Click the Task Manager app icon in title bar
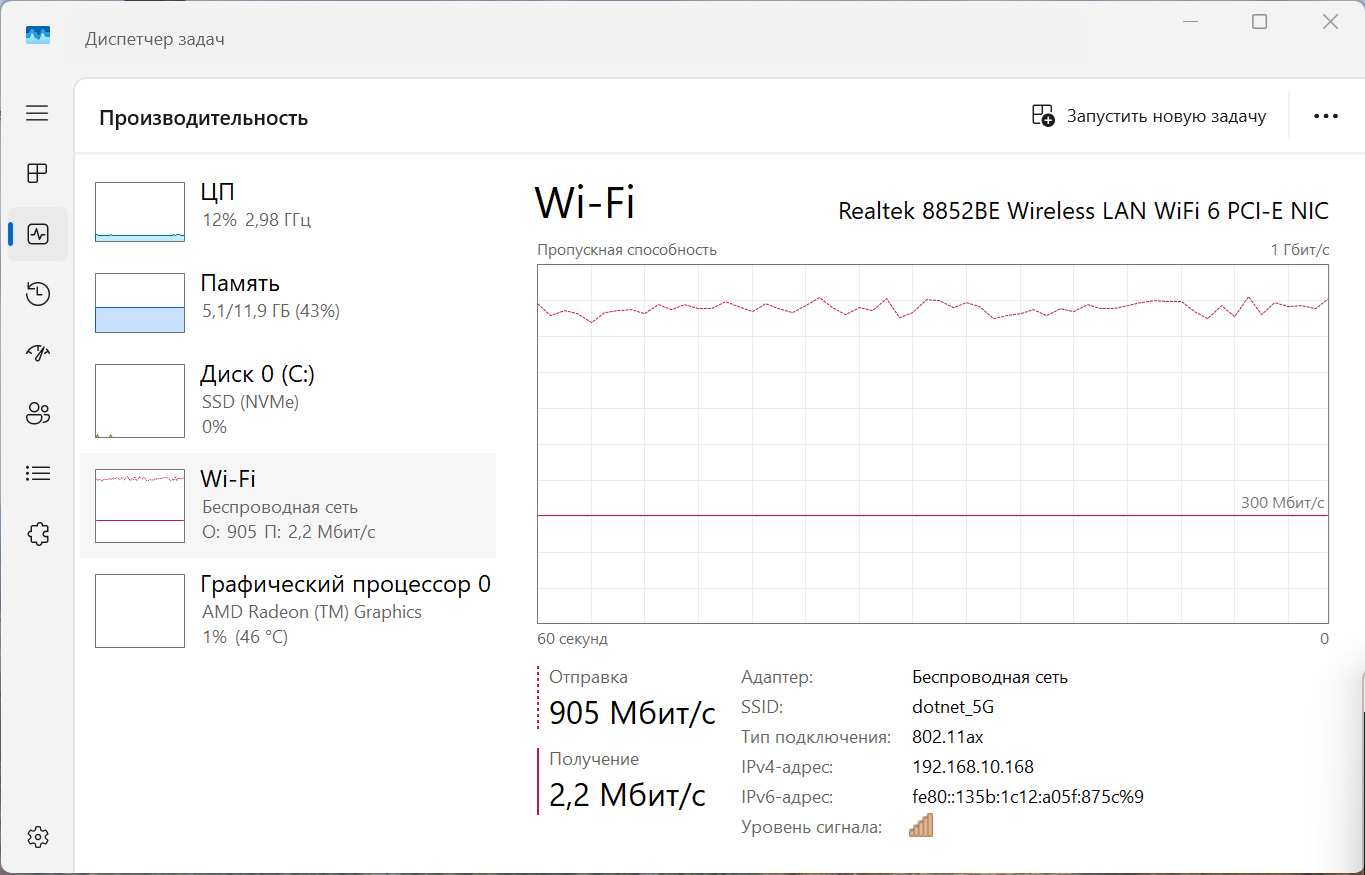Viewport: 1365px width, 875px height. tap(38, 35)
